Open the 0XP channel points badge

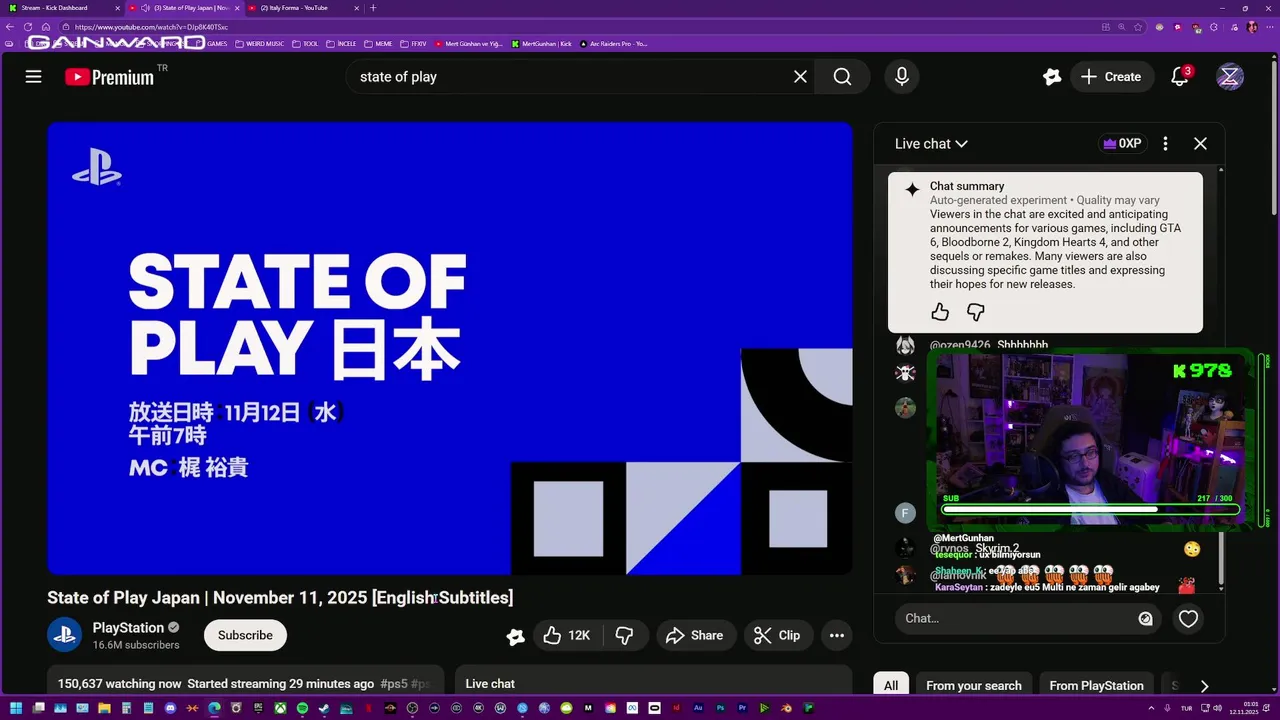[1122, 144]
